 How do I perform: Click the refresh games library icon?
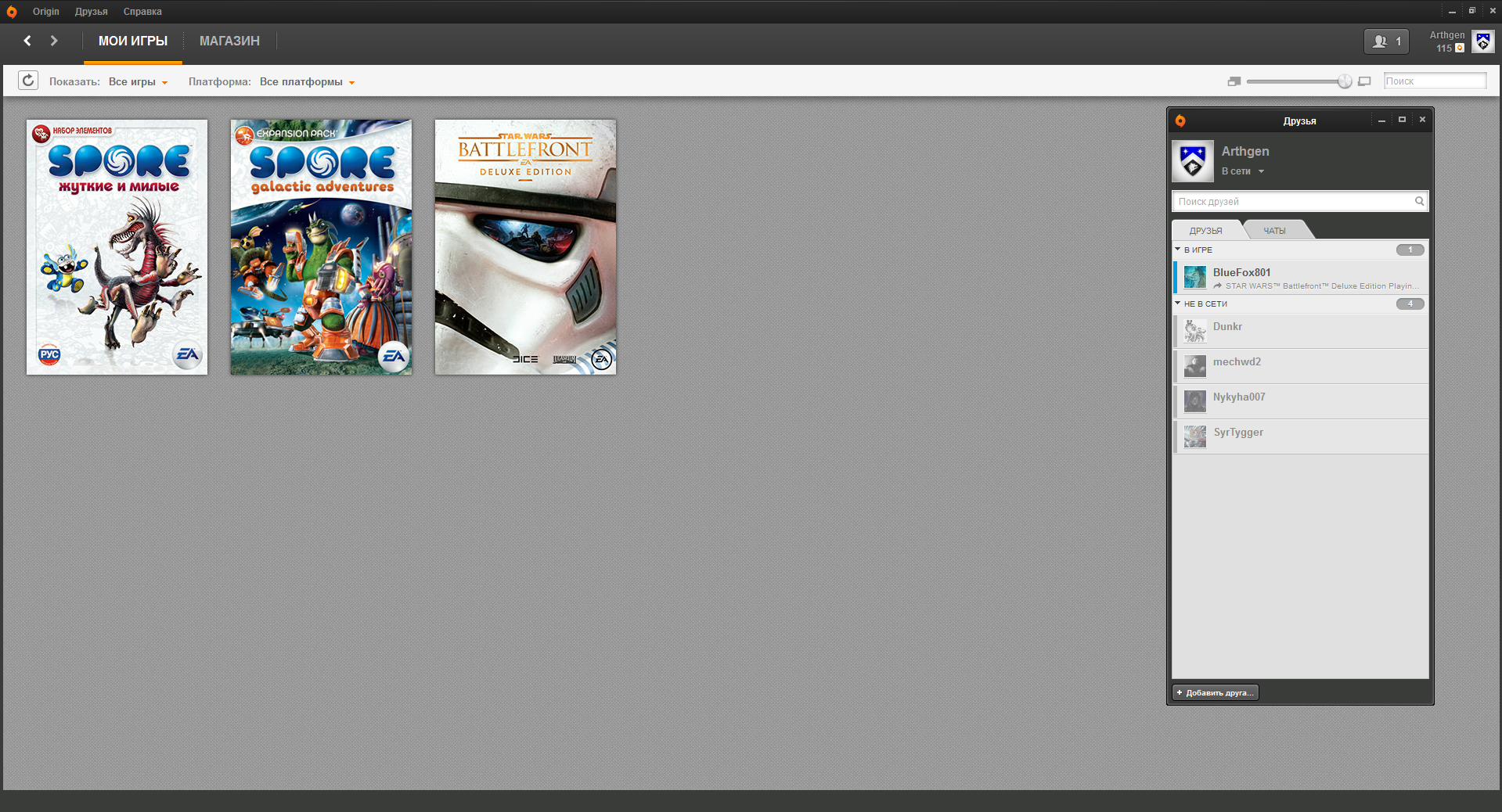28,81
